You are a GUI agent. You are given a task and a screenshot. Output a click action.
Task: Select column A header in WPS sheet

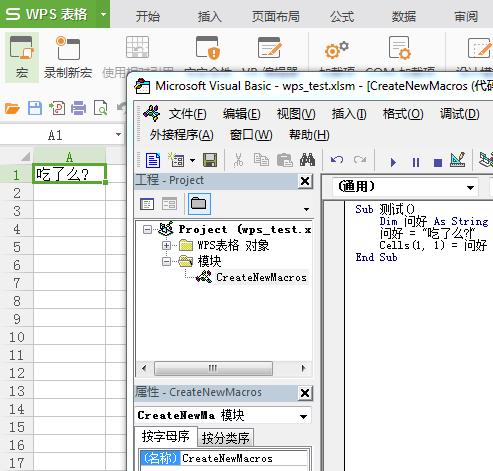click(x=69, y=156)
